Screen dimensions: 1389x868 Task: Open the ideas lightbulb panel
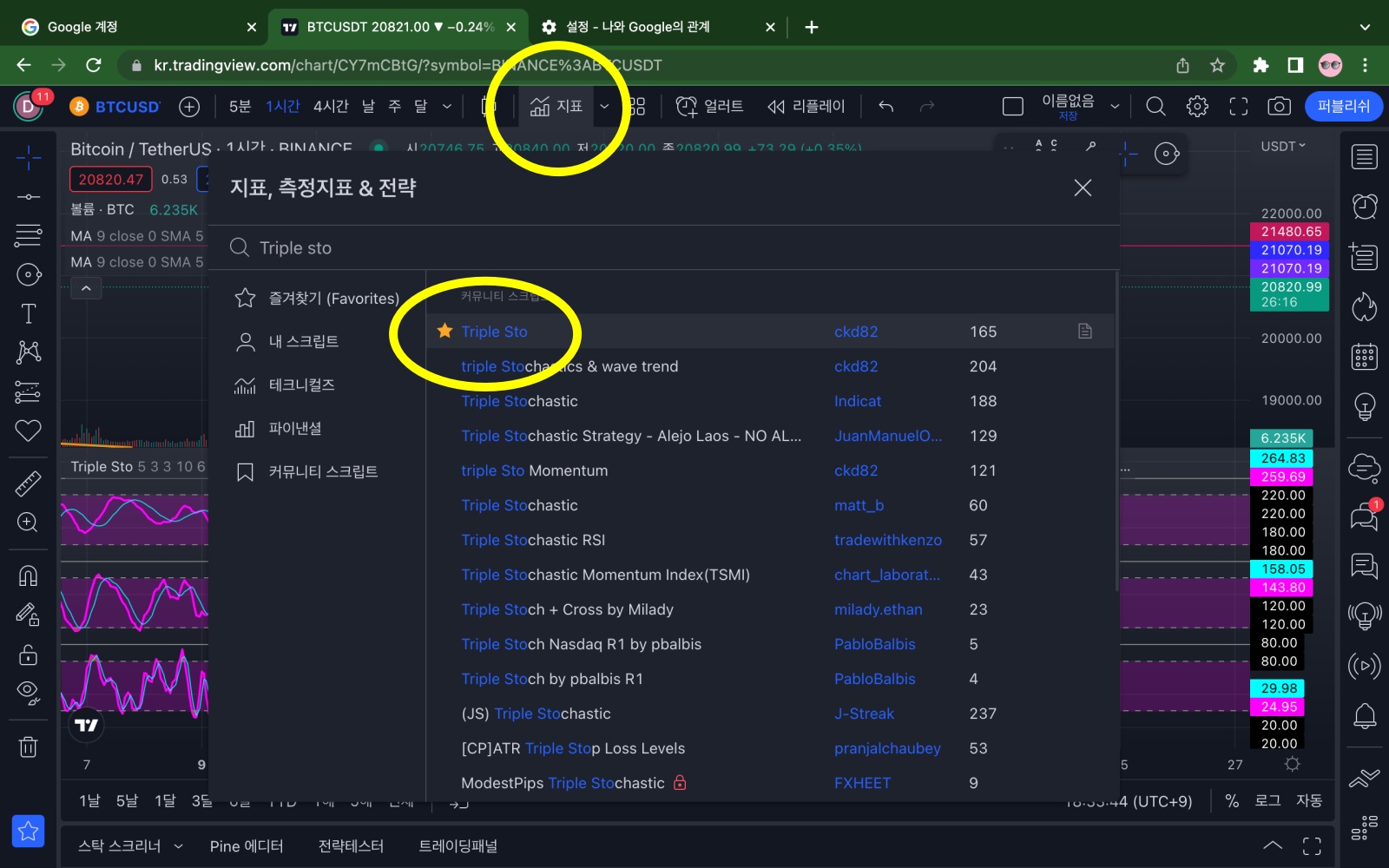(x=1364, y=405)
